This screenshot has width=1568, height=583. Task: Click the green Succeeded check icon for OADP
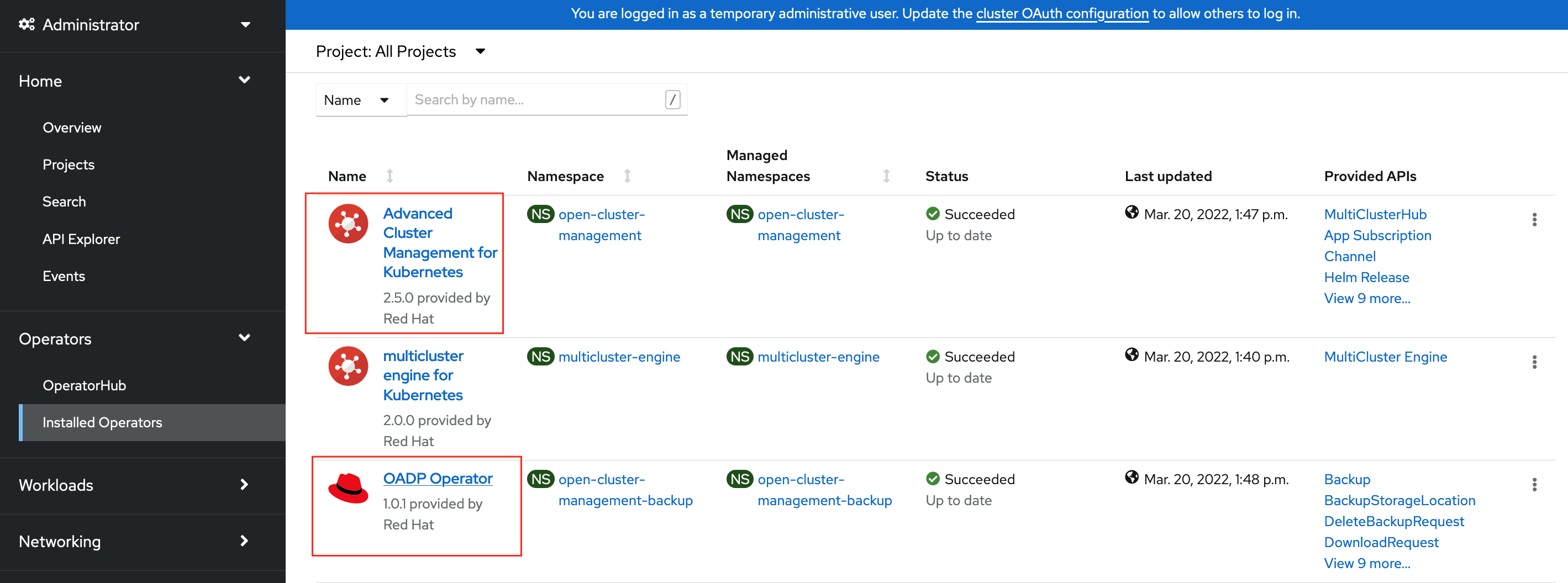pos(932,479)
